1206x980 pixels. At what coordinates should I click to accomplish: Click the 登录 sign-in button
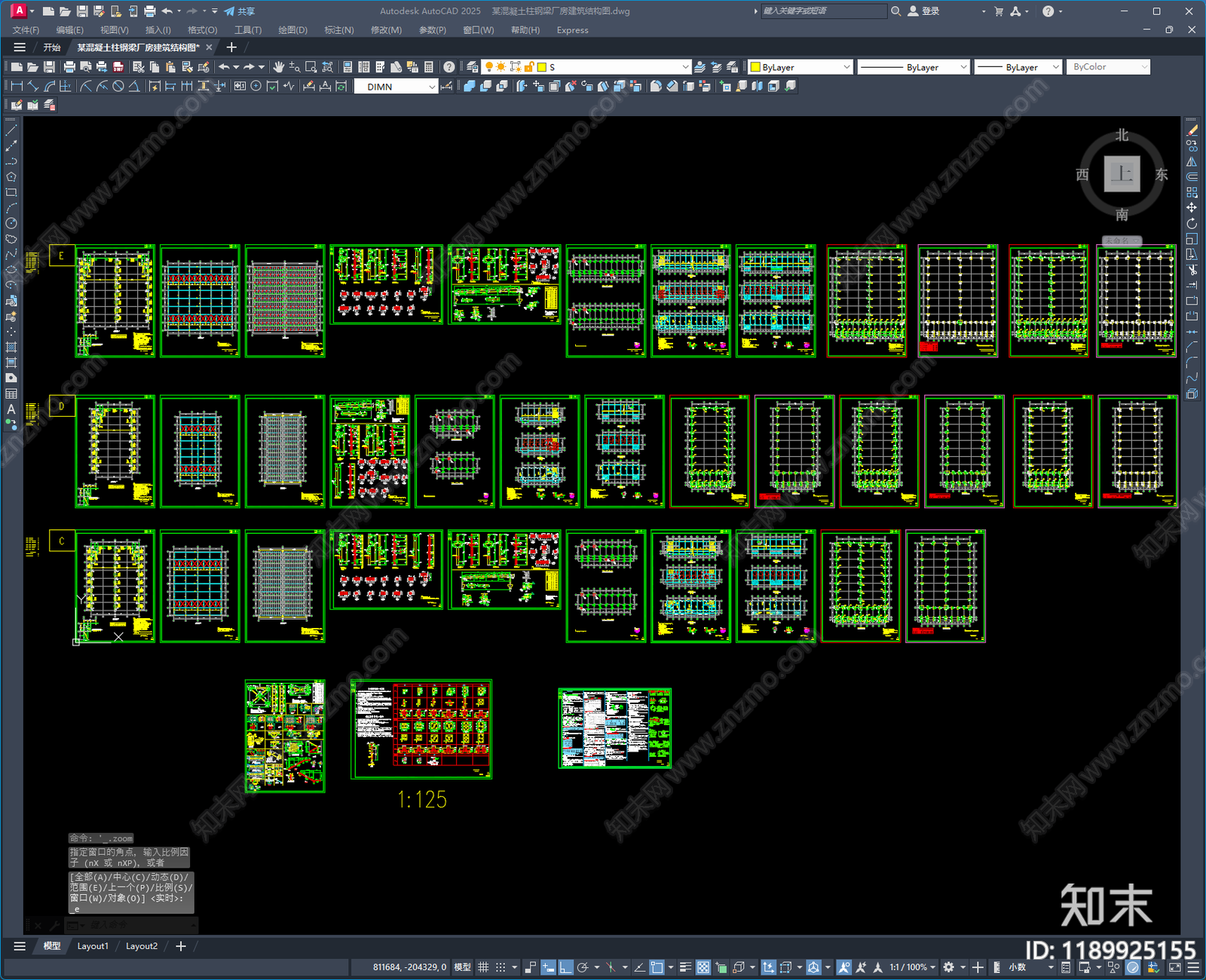(924, 11)
